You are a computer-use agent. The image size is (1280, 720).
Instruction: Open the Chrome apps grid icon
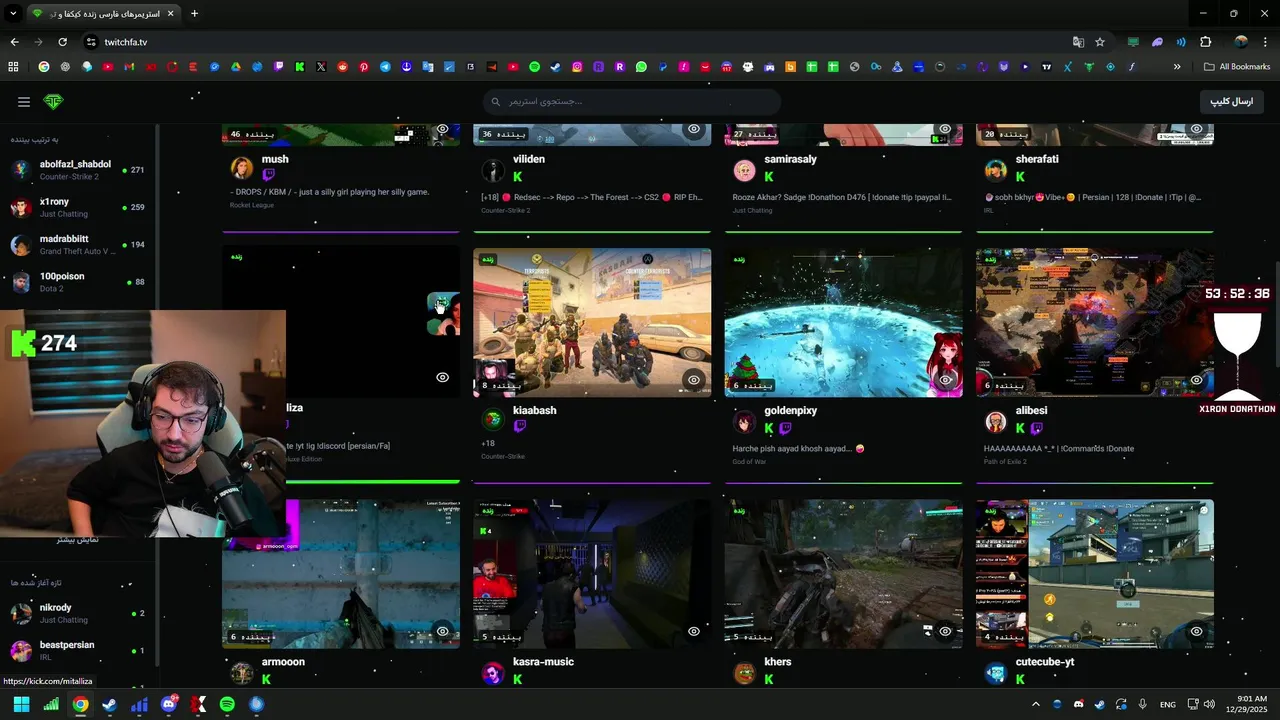click(13, 67)
